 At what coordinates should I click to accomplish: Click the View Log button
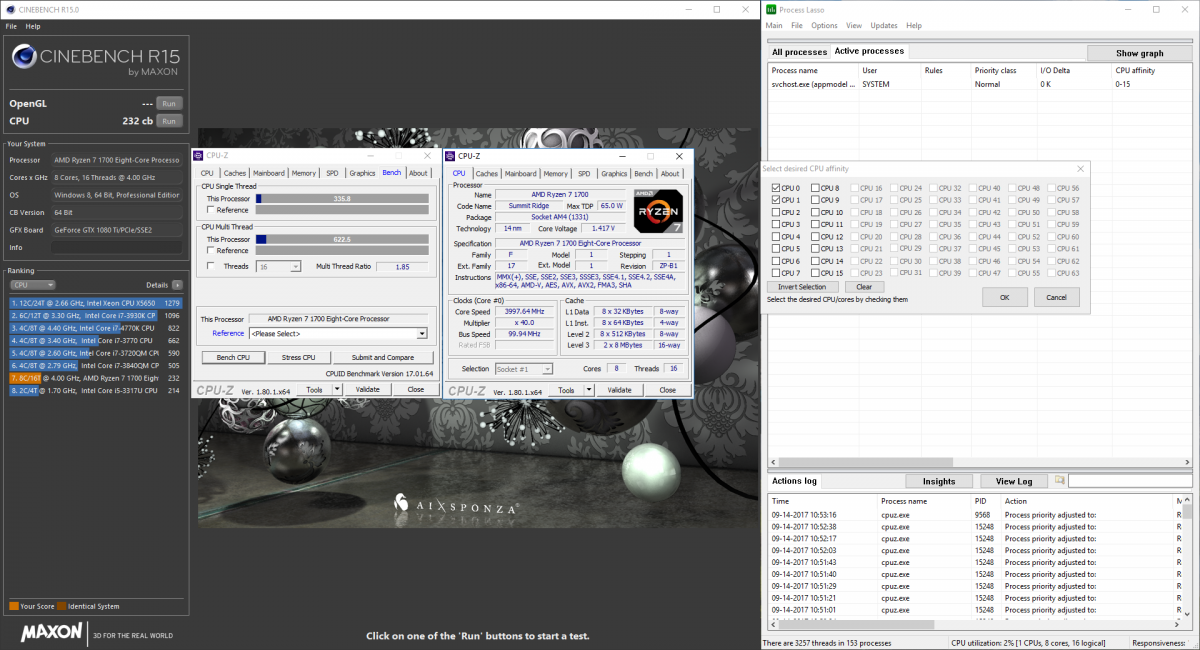click(1013, 481)
